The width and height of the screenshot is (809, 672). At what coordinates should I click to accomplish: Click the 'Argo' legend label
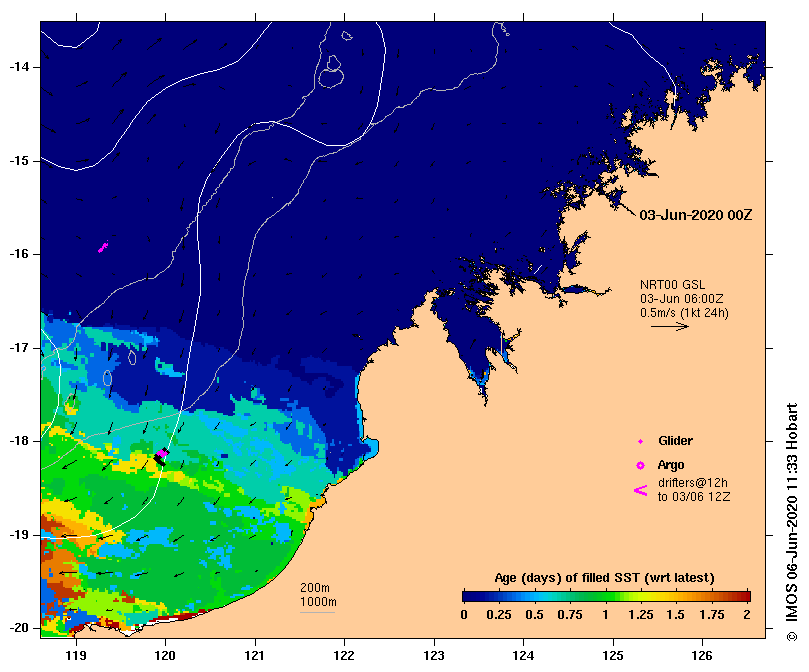pyautogui.click(x=671, y=465)
